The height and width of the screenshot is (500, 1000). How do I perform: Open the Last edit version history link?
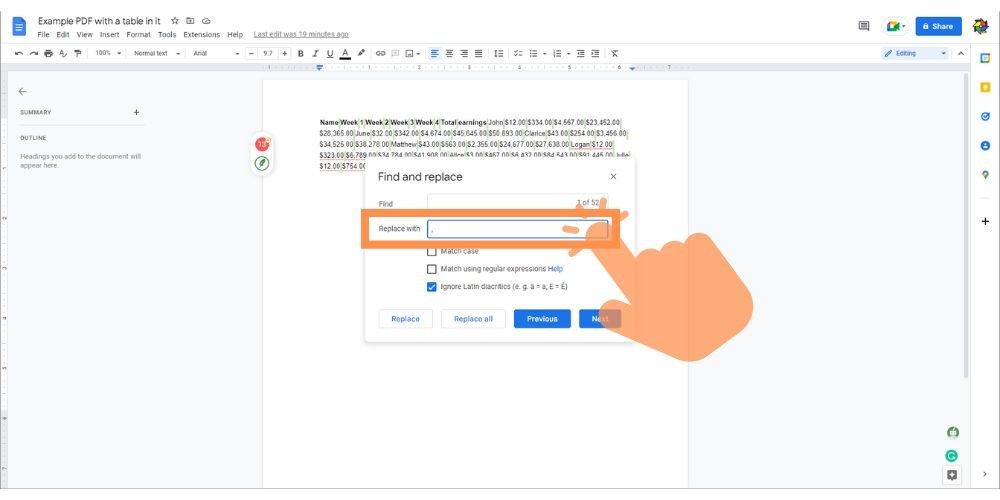click(x=301, y=34)
